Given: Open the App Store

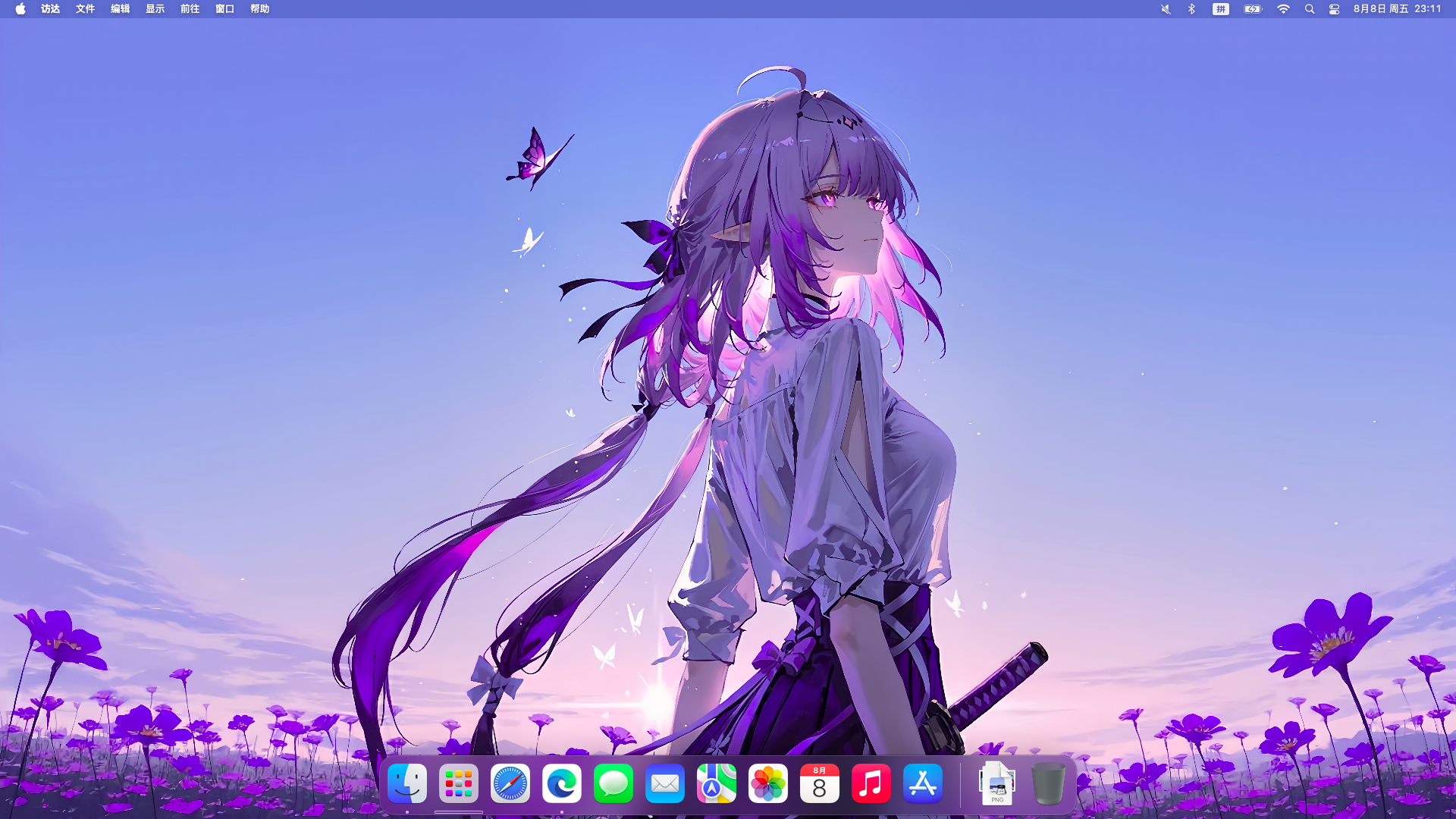Looking at the screenshot, I should (x=923, y=783).
